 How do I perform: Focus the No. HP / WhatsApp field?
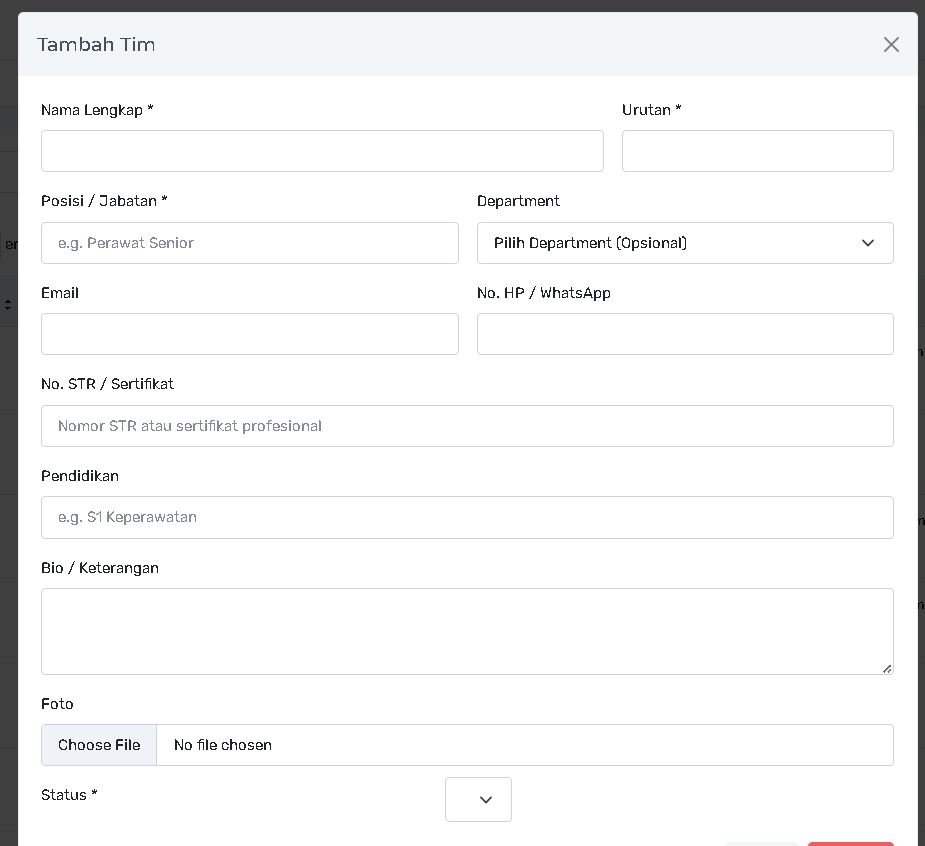[685, 334]
